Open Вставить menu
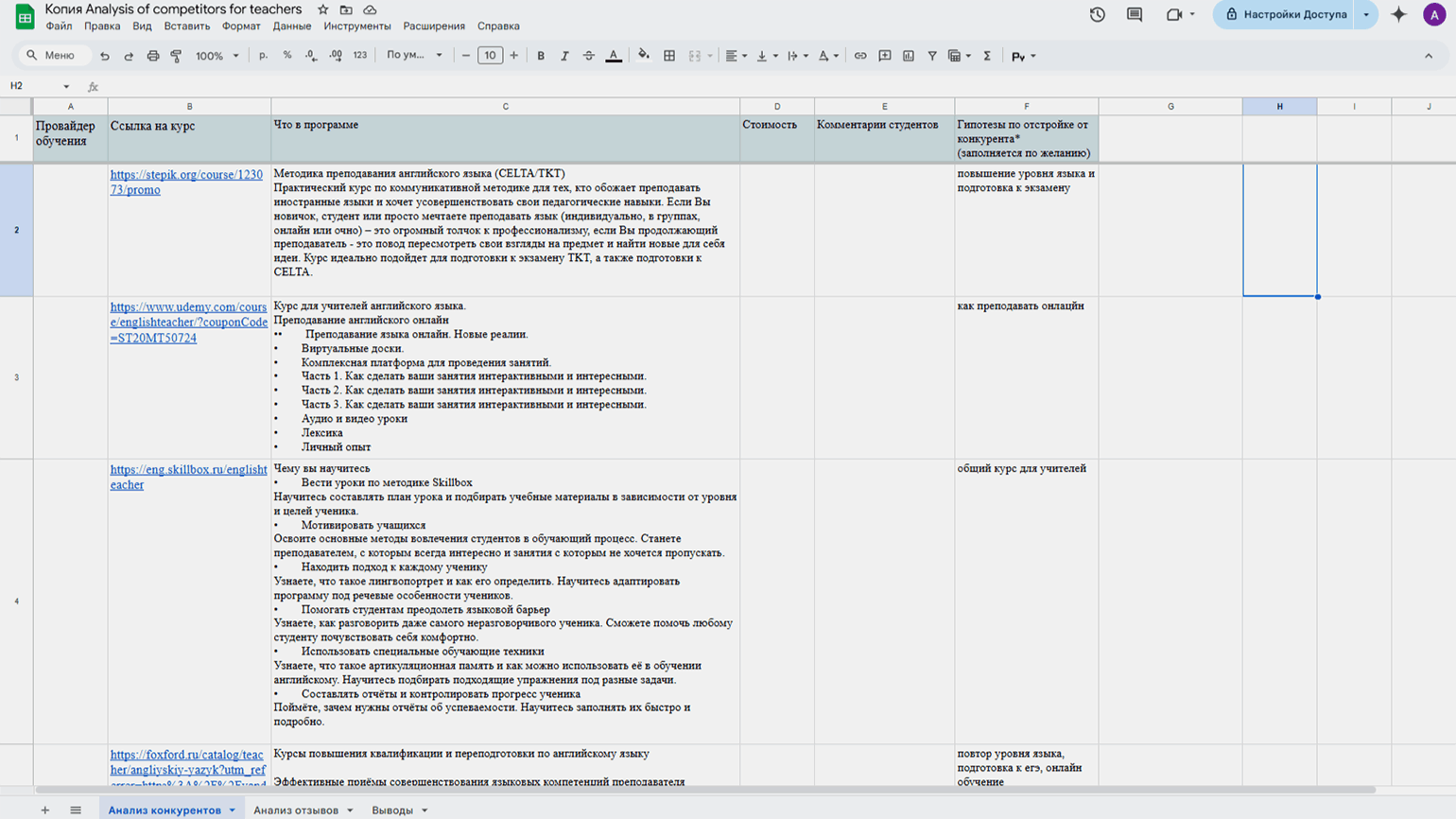Viewport: 1456px width, 819px height. click(187, 26)
